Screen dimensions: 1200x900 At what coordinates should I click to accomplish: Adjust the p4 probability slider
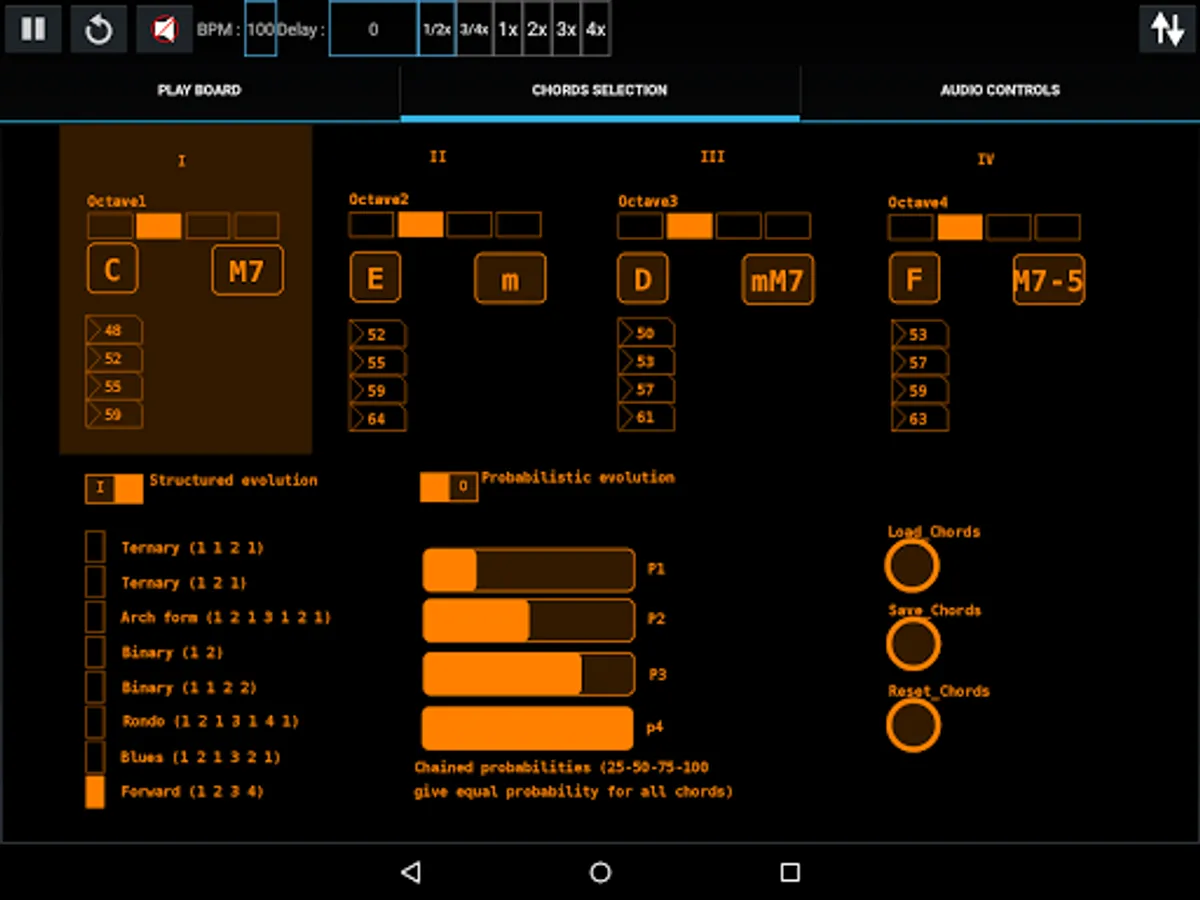528,728
